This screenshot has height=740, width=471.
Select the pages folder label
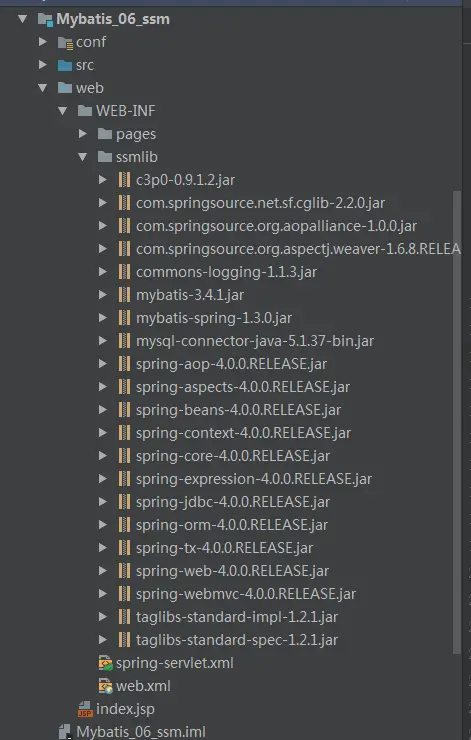click(x=136, y=135)
